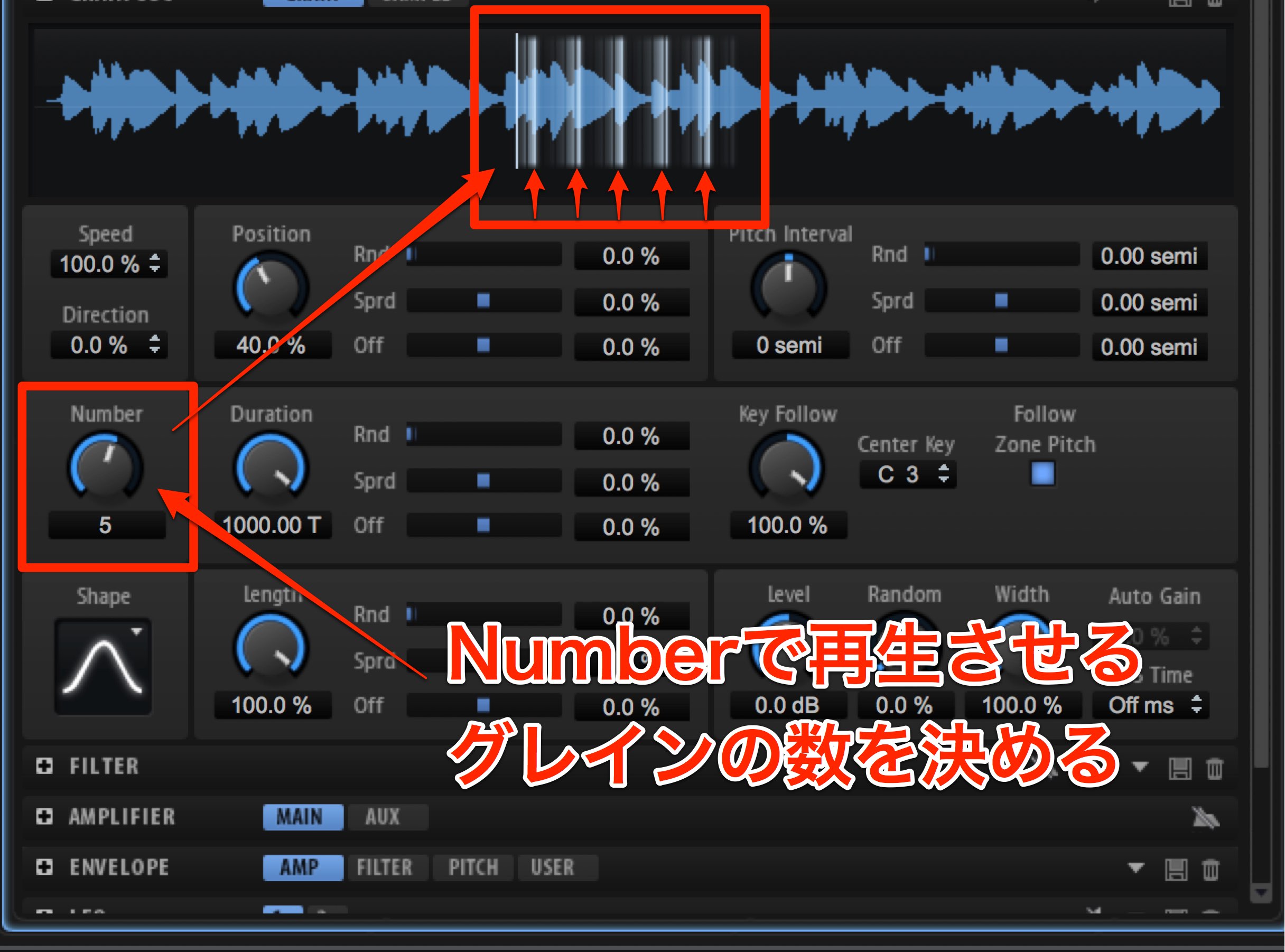Expand the AMPLIFIER section

tap(44, 817)
